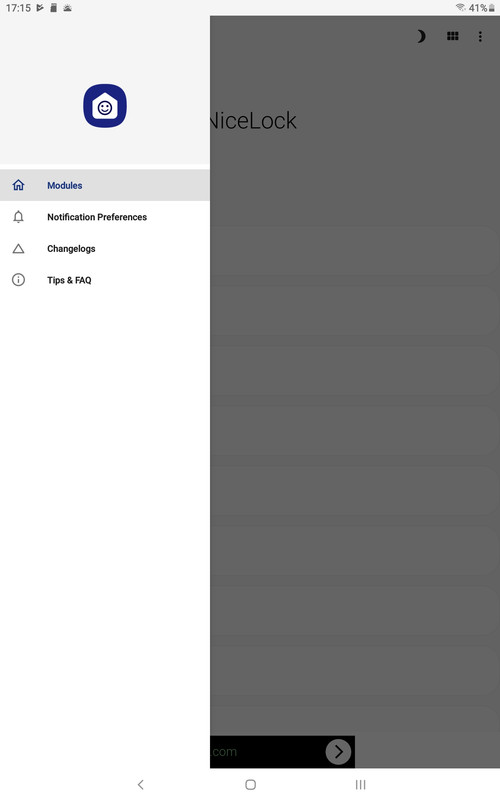
Task: Tap the Wi-Fi status icon
Action: [461, 7]
